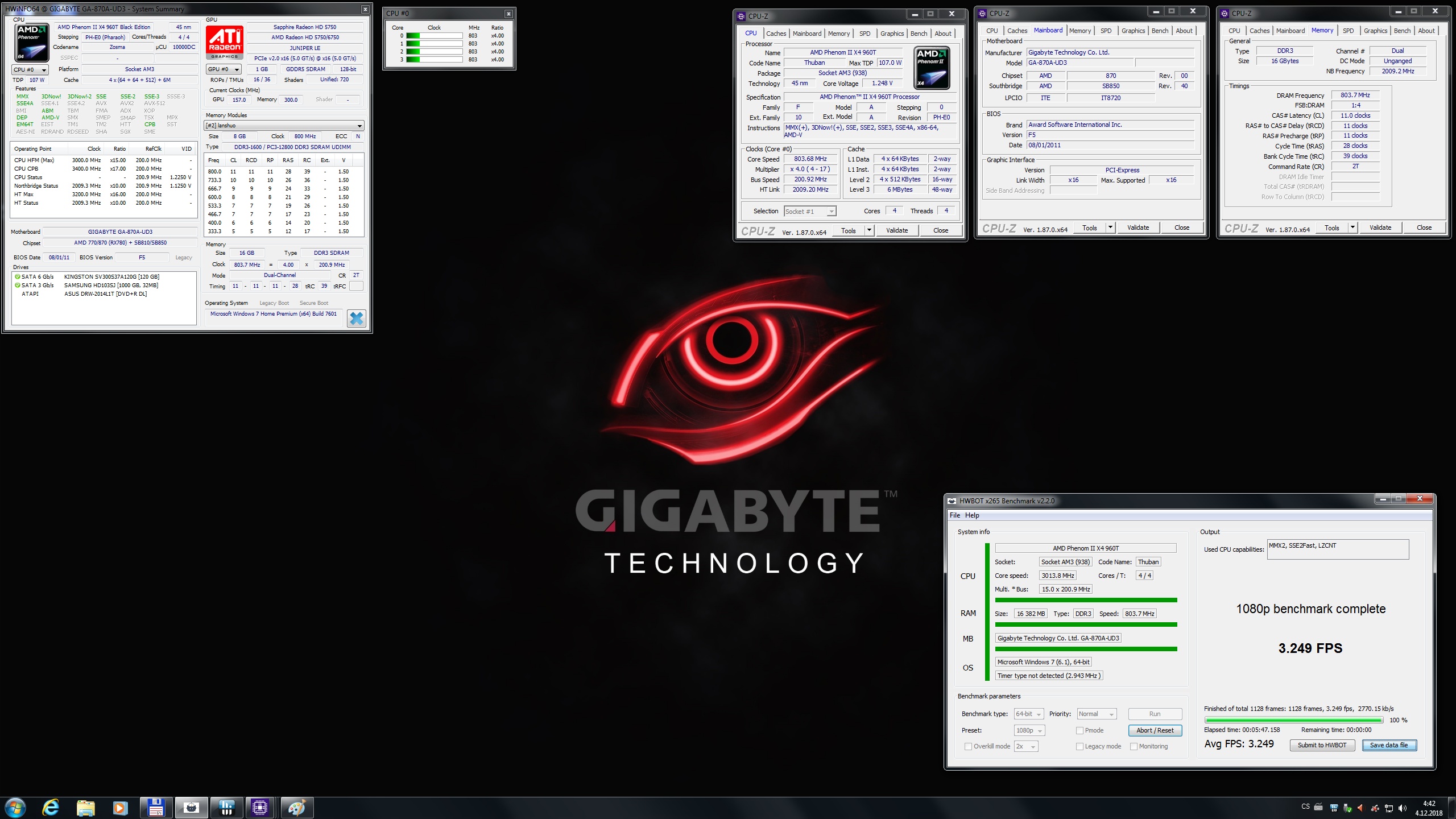Screen dimensions: 1456x819
Task: Switch to CPU-Z purple chip taskbar button
Action: click(260, 808)
